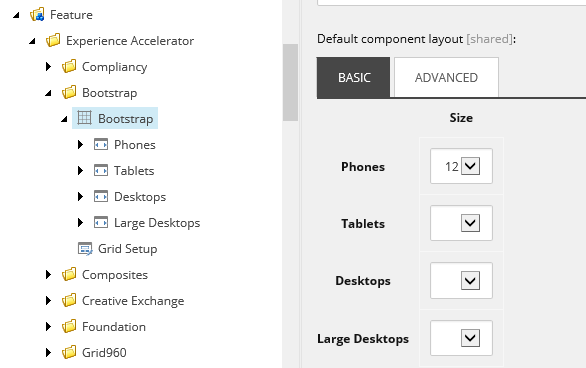
Task: Click the Large Desktops device icon
Action: [101, 223]
